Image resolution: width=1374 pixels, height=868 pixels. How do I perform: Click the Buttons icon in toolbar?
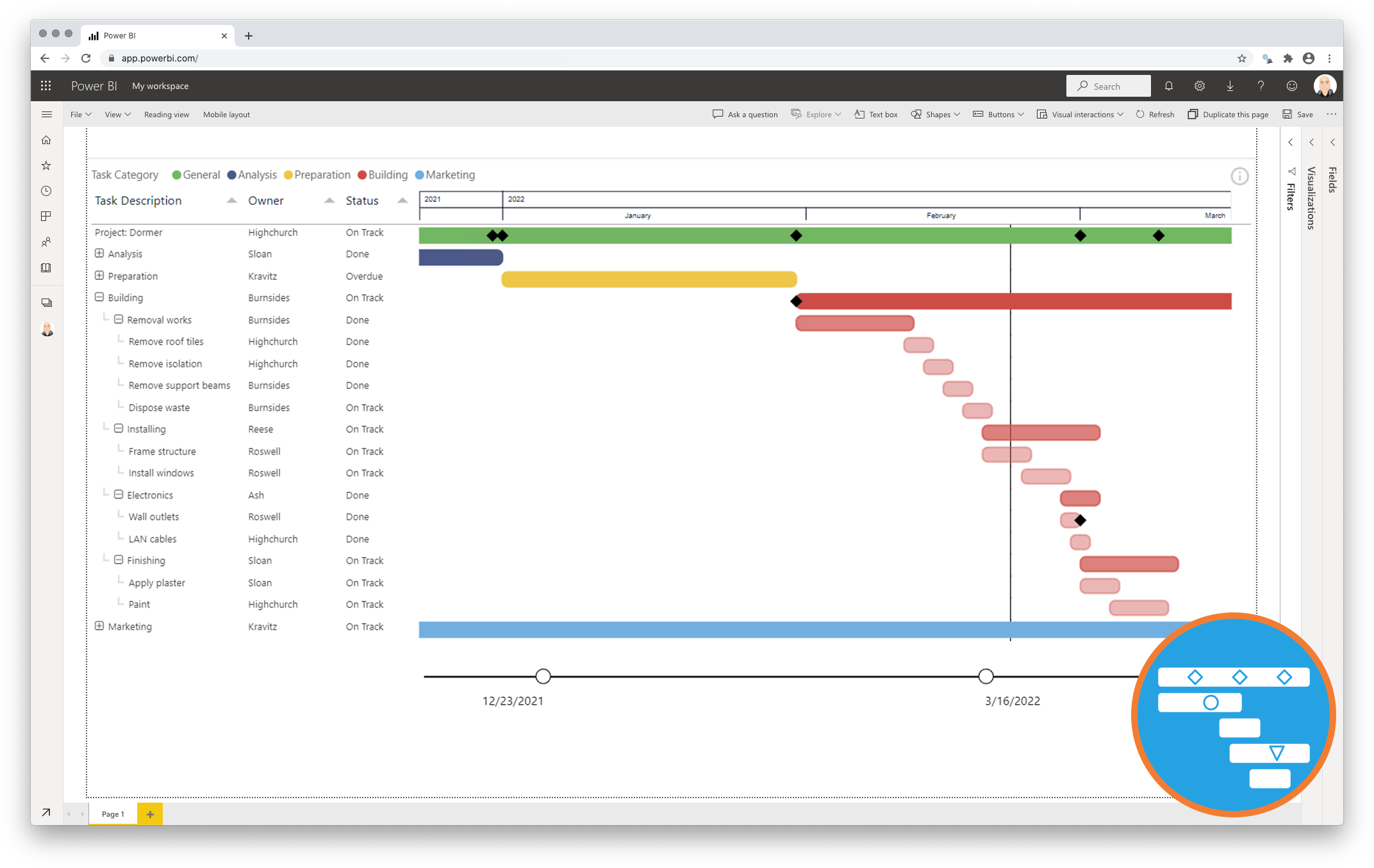tap(975, 113)
